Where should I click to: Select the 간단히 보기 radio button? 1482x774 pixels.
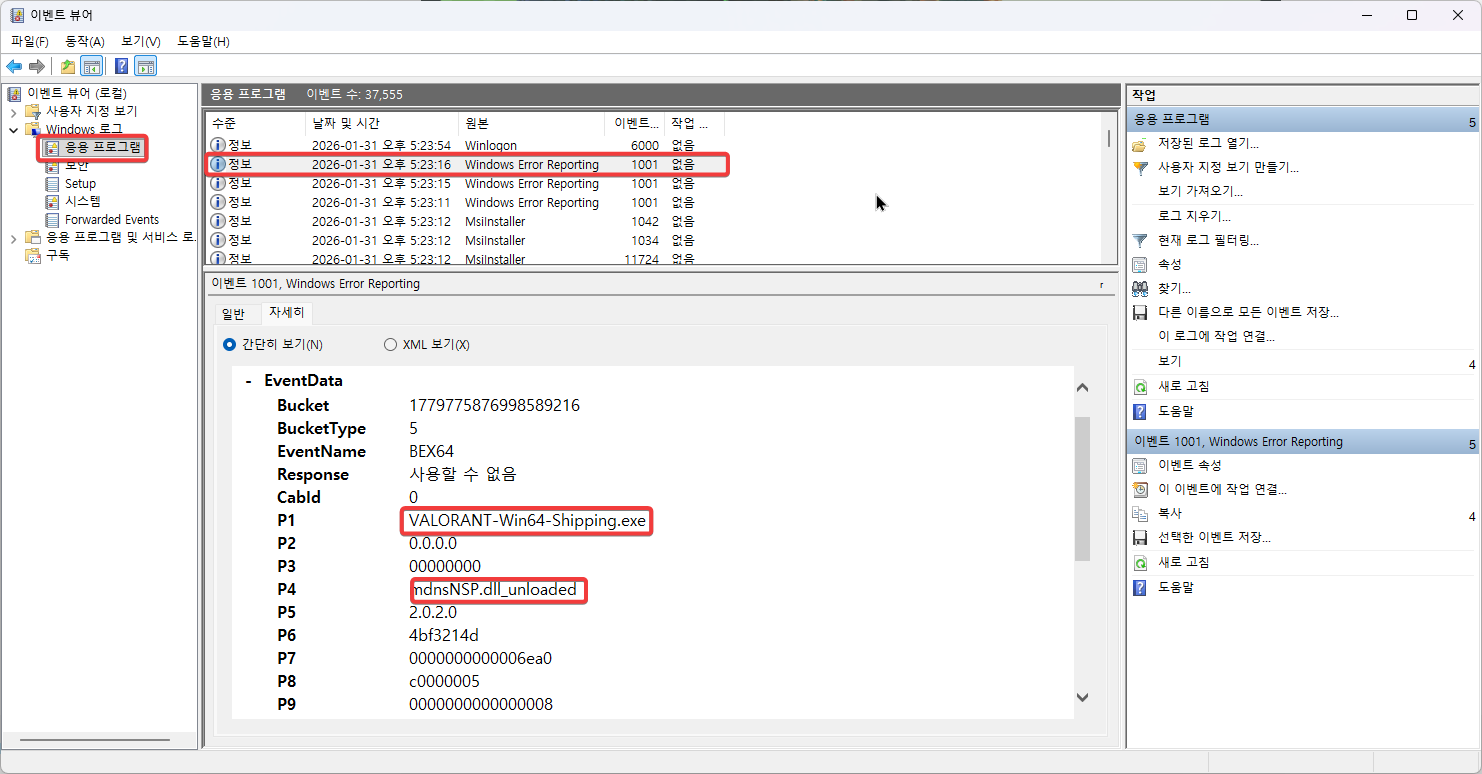coord(229,345)
